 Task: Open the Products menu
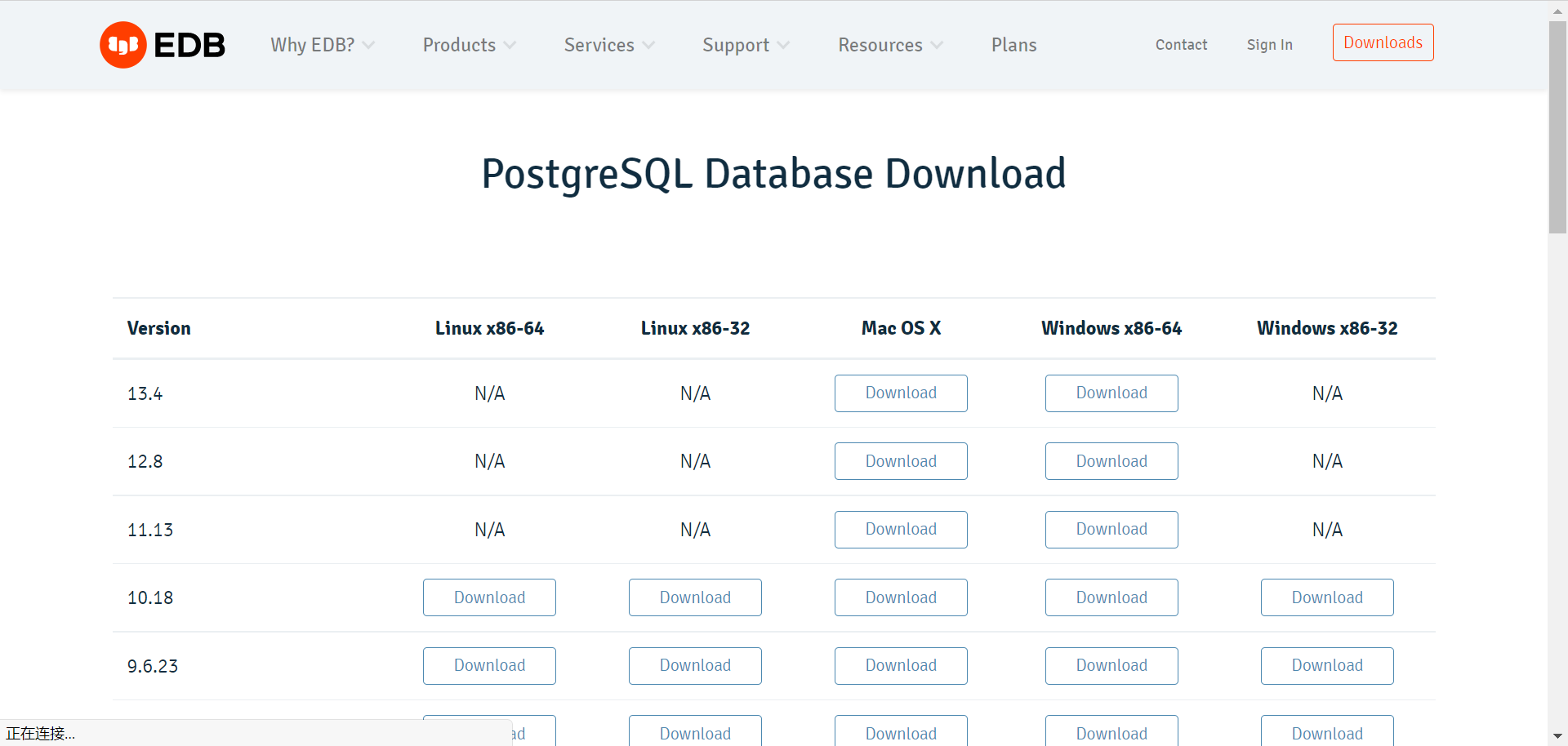tap(459, 45)
